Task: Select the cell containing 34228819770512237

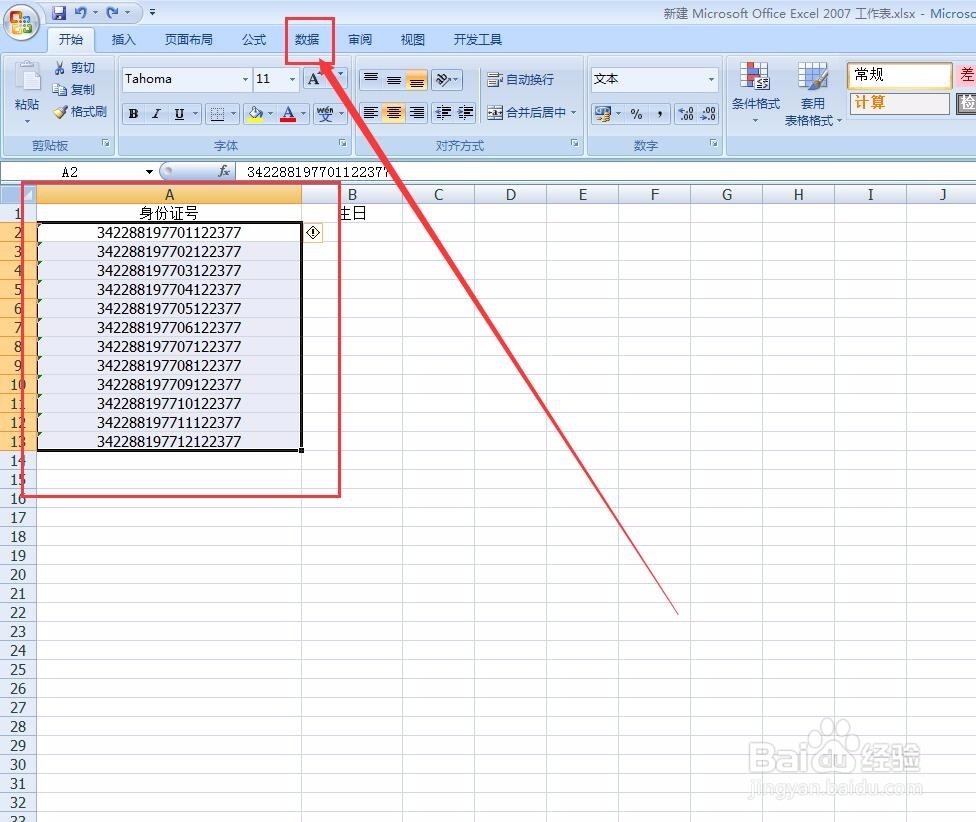Action: [x=169, y=309]
